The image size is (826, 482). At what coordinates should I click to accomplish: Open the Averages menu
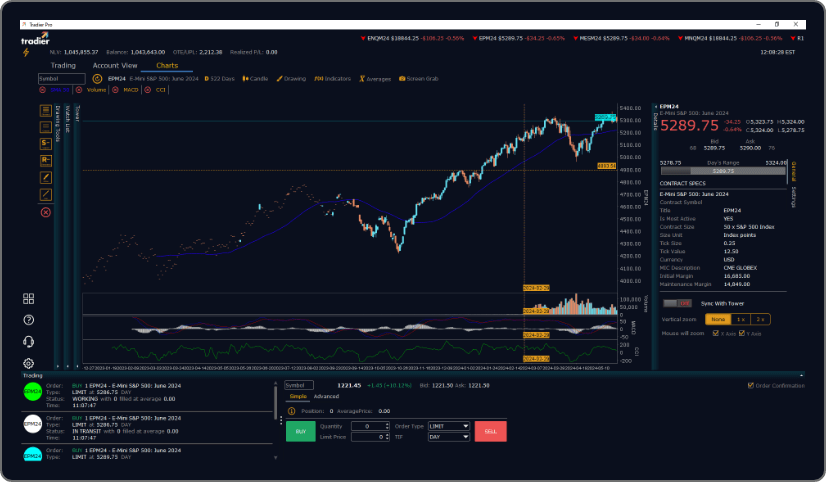pyautogui.click(x=375, y=78)
